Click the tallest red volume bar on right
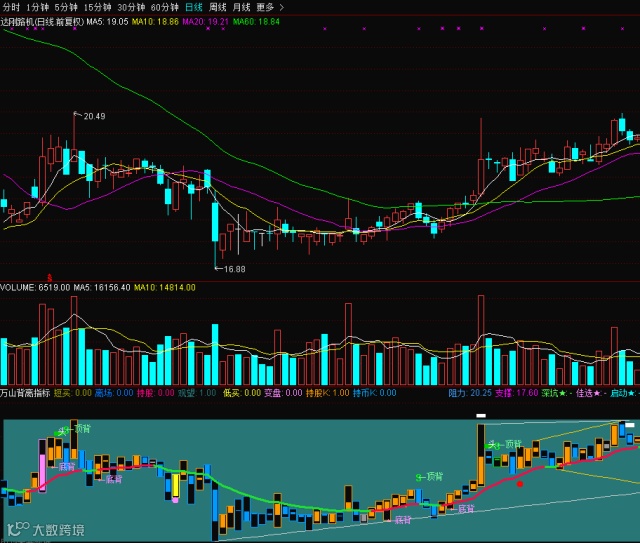The image size is (640, 543). (481, 340)
